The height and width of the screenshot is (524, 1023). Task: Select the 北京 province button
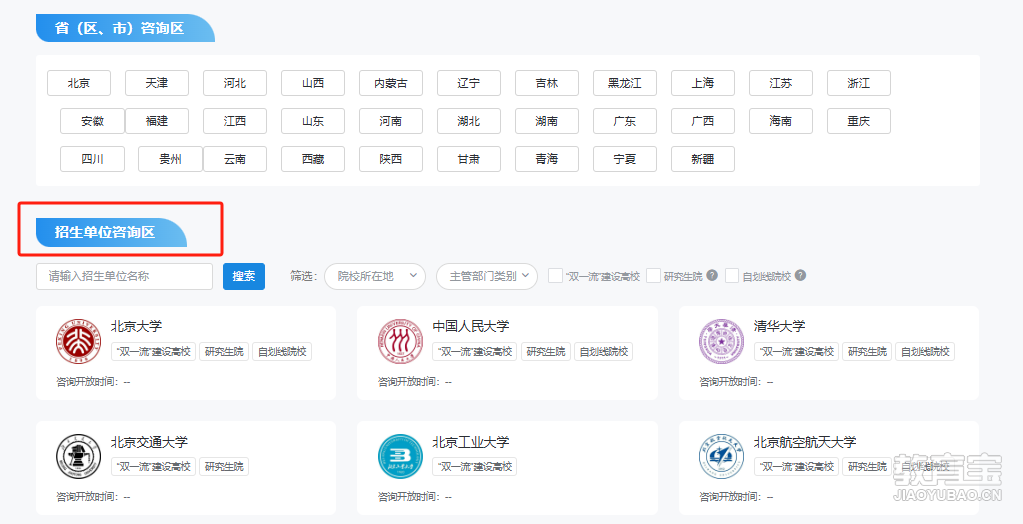(x=79, y=83)
